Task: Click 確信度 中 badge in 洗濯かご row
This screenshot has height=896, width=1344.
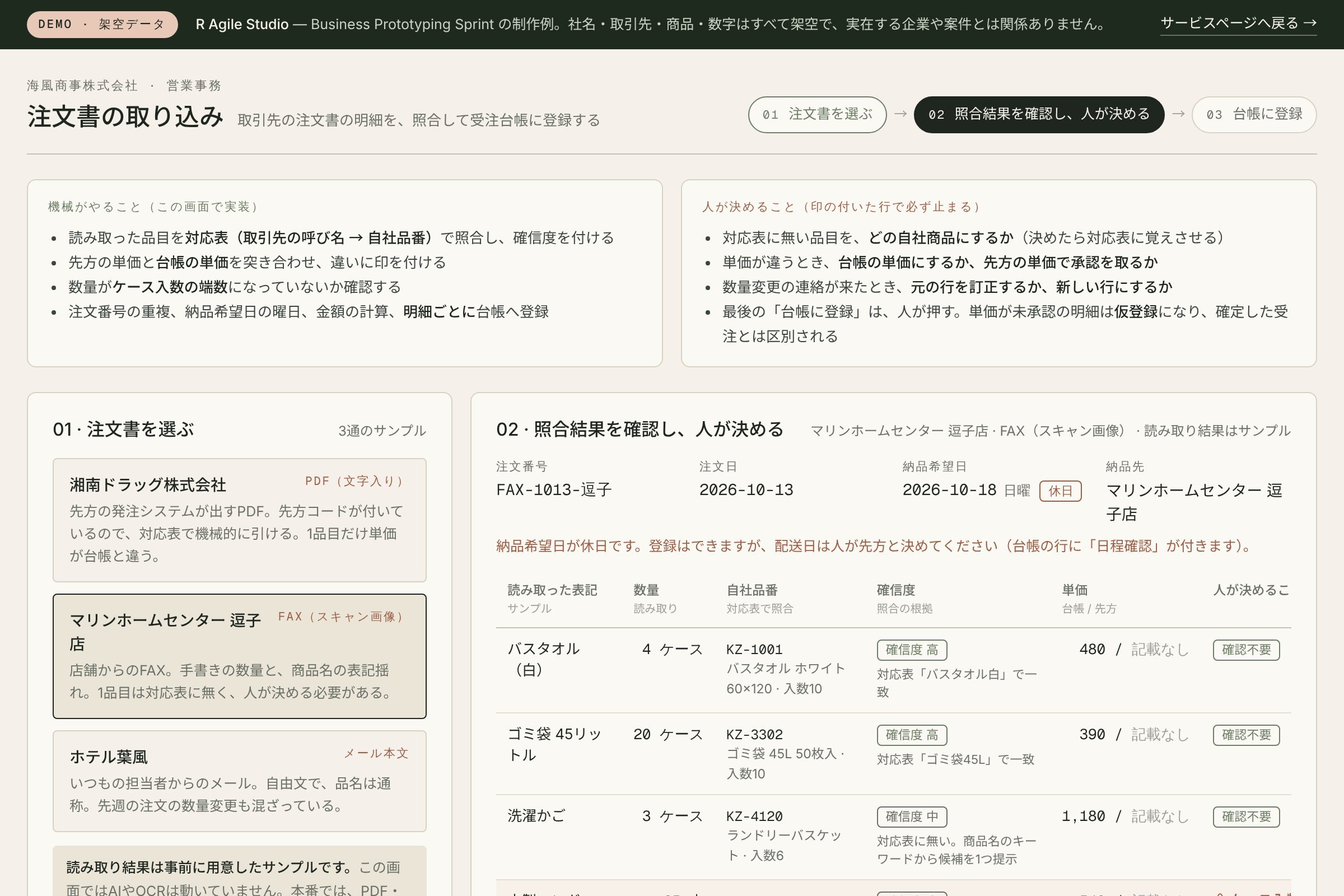Action: [x=912, y=816]
